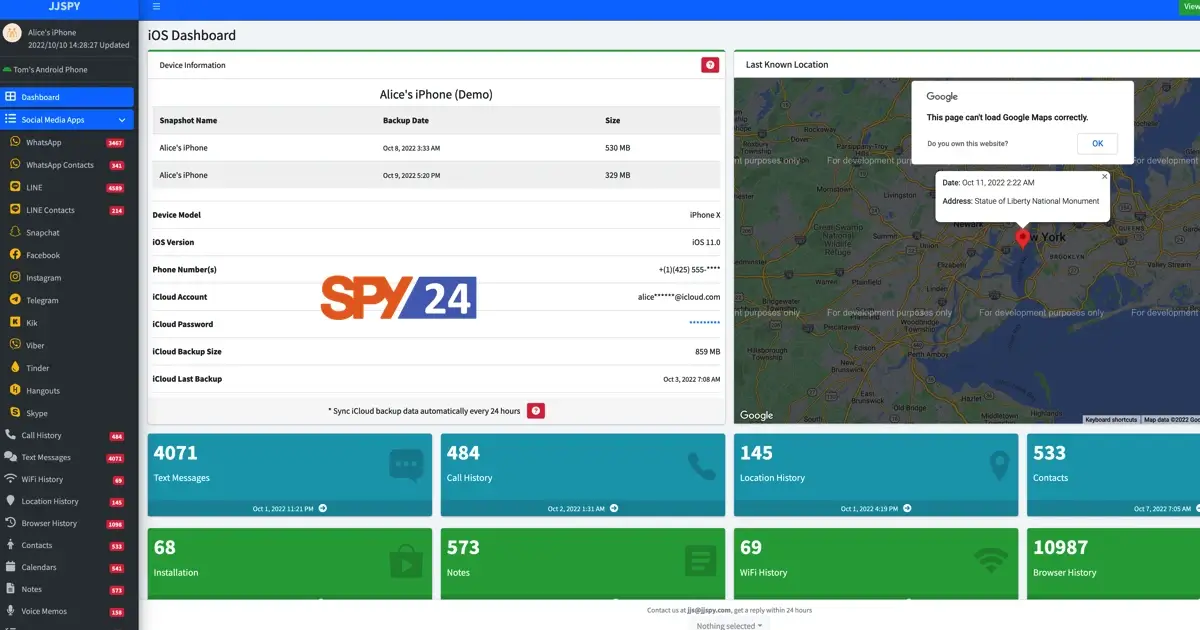Viewport: 1200px width, 630px height.
Task: Open Text Messages from the sidebar
Action: point(68,458)
